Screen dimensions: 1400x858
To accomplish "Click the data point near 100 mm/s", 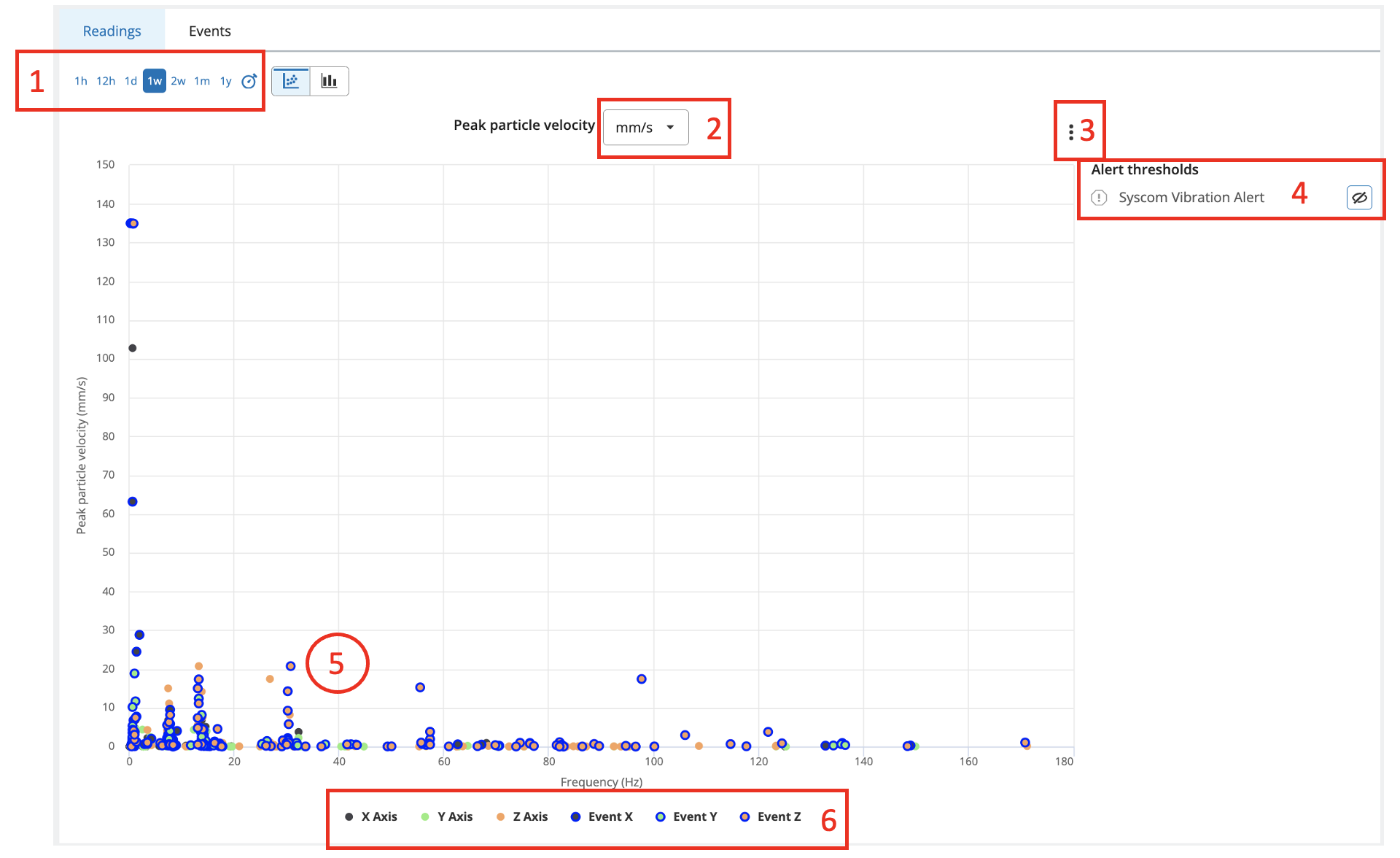I will coord(133,348).
